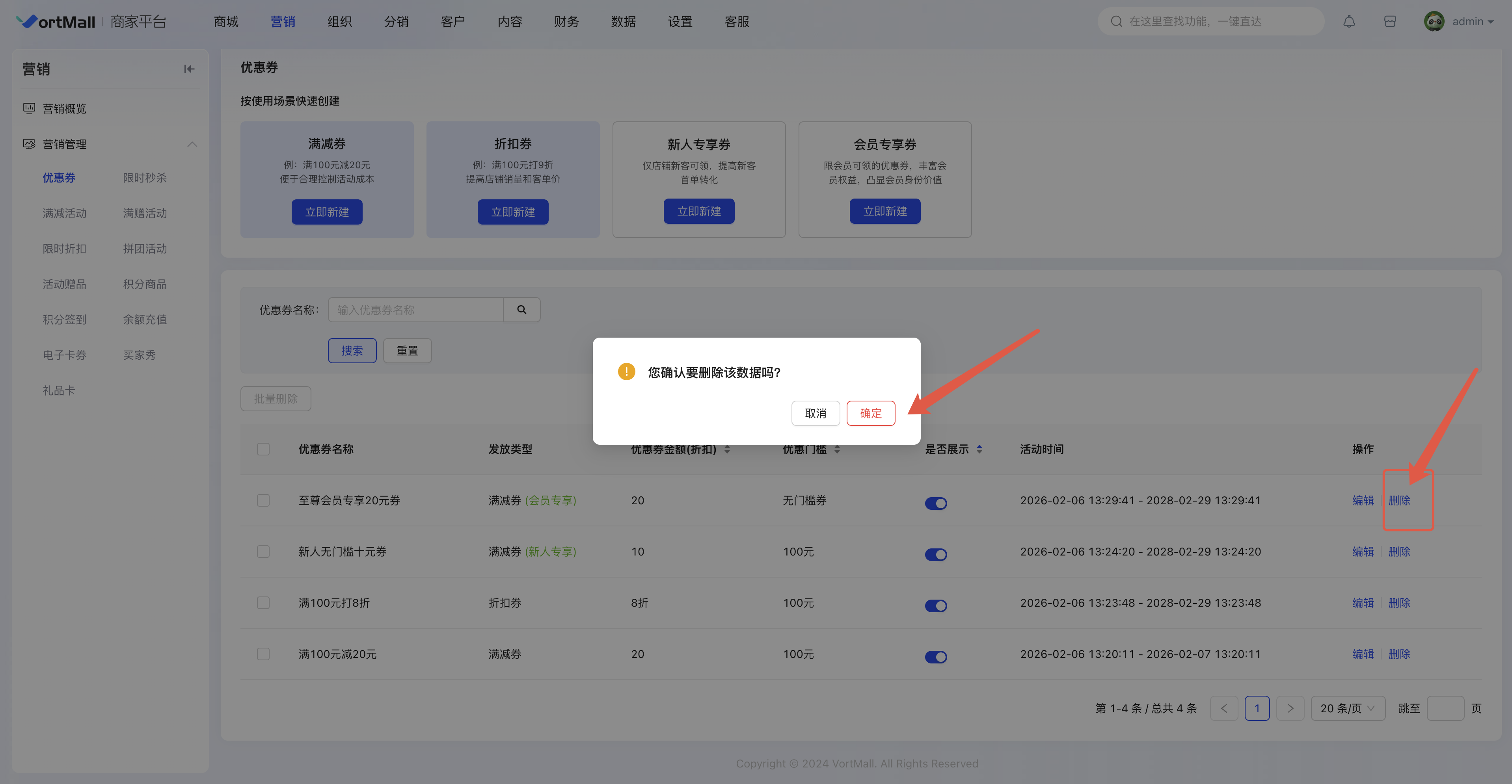Screen dimensions: 1512x784
Task: Collapse the 营销管理 menu section
Action: [192, 144]
